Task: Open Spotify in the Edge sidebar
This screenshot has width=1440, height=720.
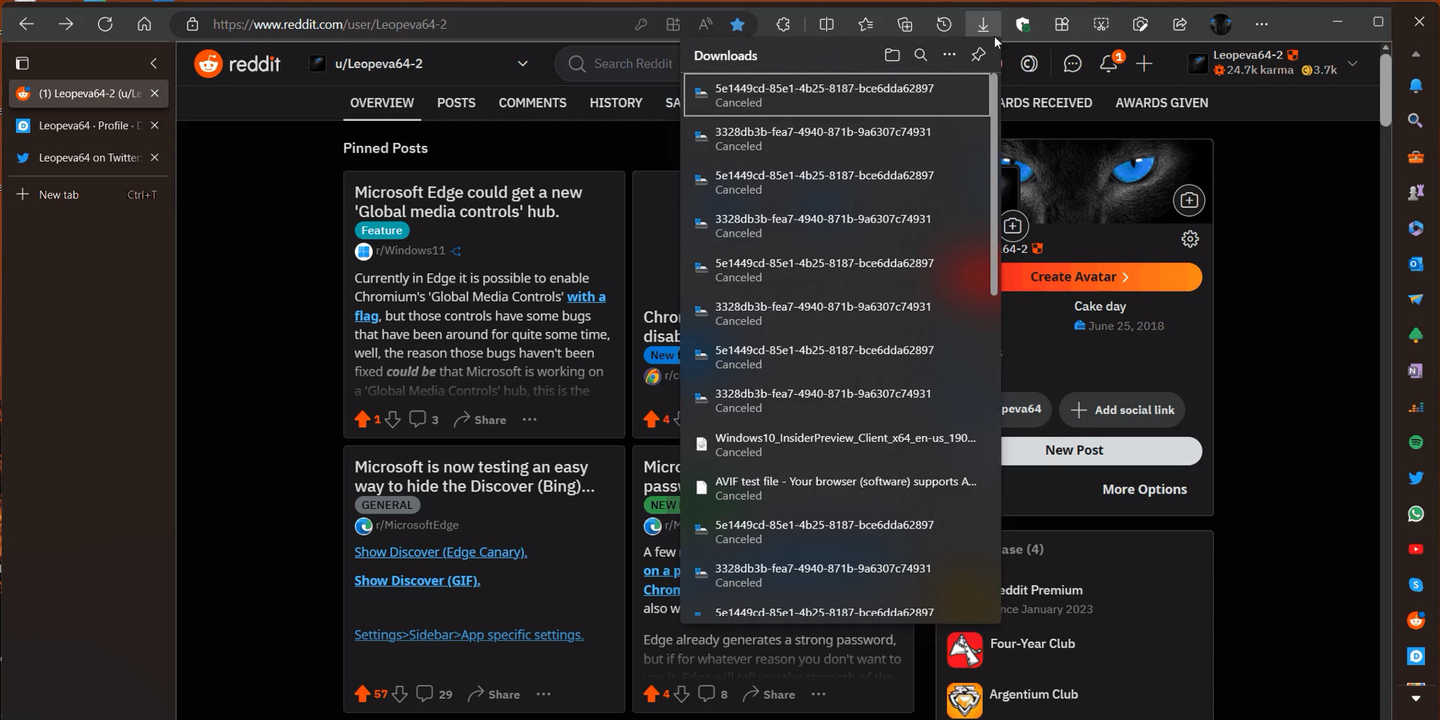Action: coord(1416,442)
